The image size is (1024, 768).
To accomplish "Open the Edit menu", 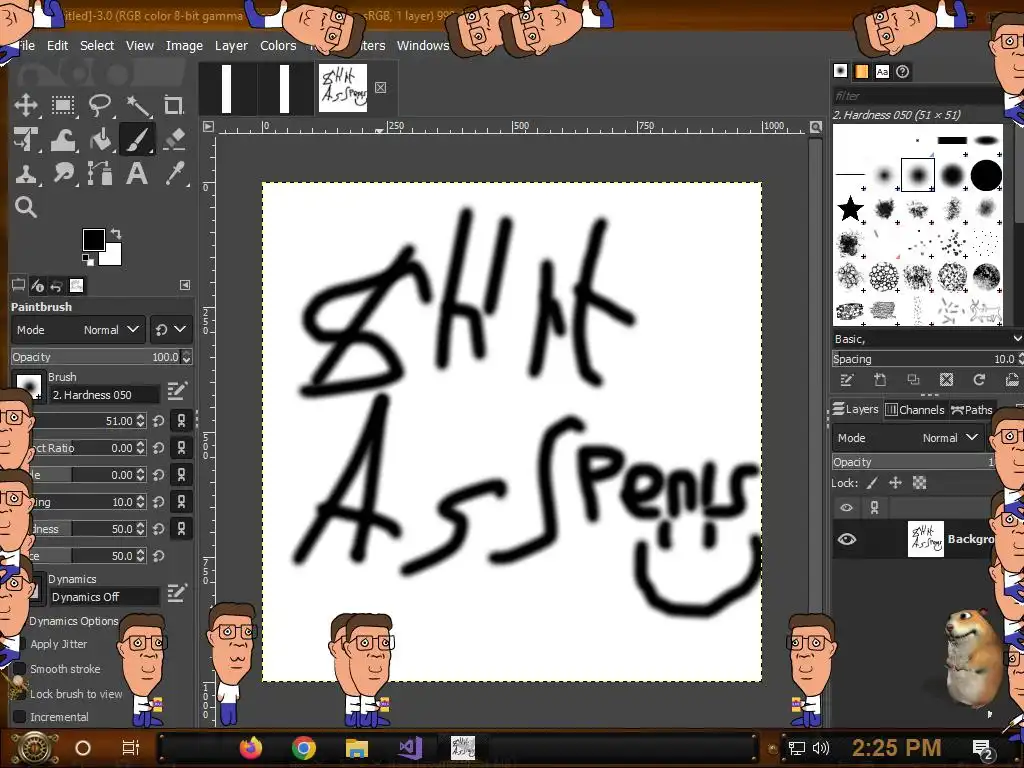I will pyautogui.click(x=57, y=45).
